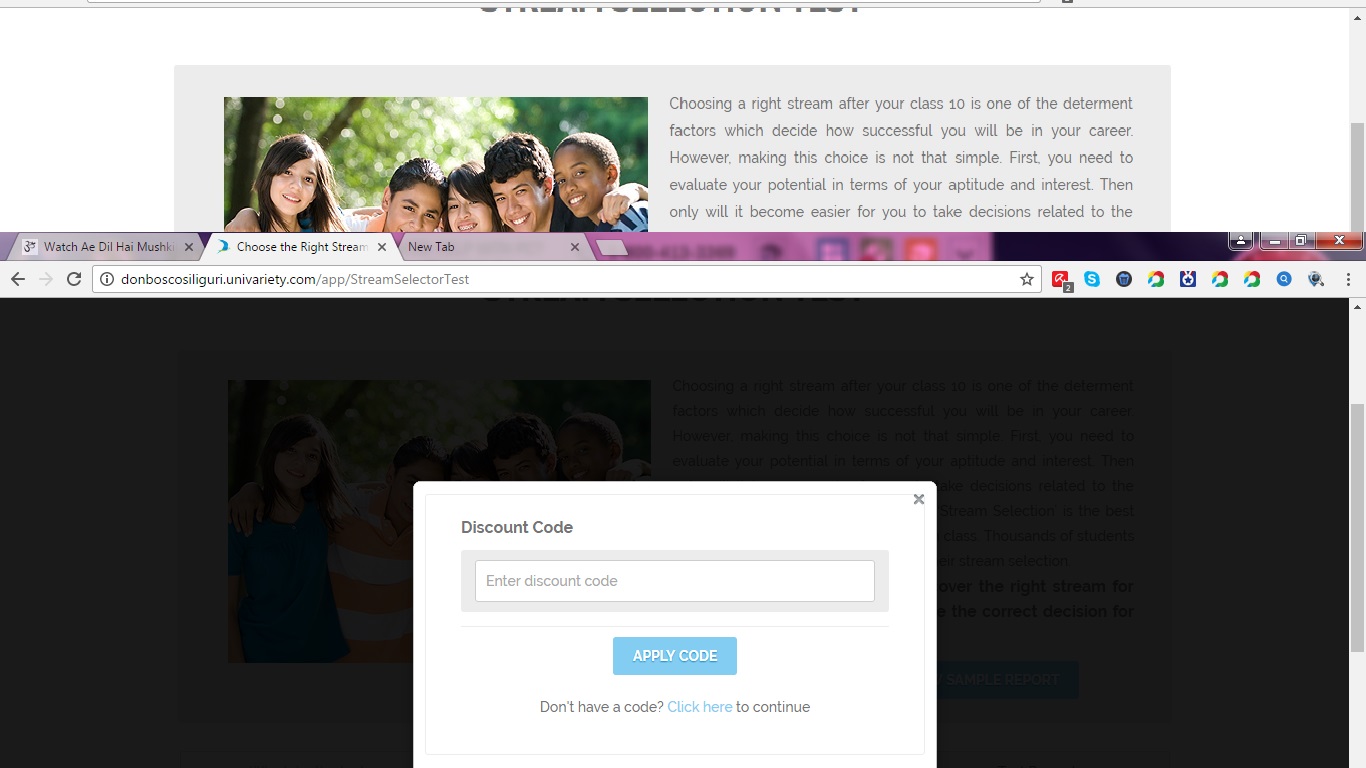Click the bright students photo at top

436,164
